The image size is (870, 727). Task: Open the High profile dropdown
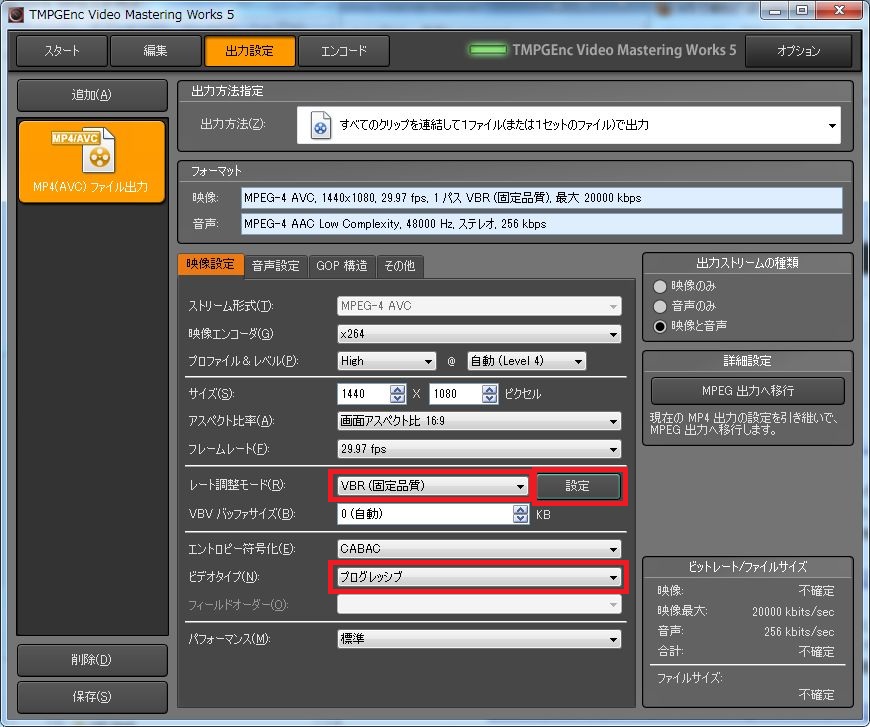click(386, 361)
